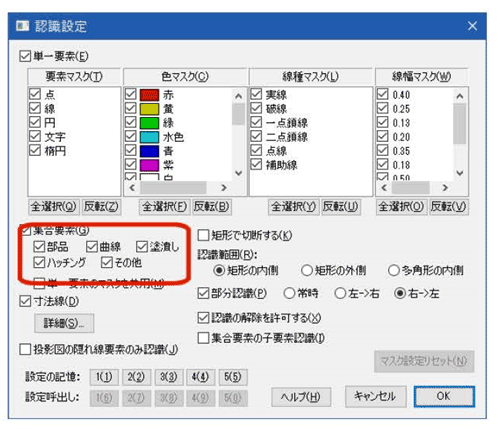Click the red color swatch
Screen dimensions: 500x429
(x=149, y=95)
